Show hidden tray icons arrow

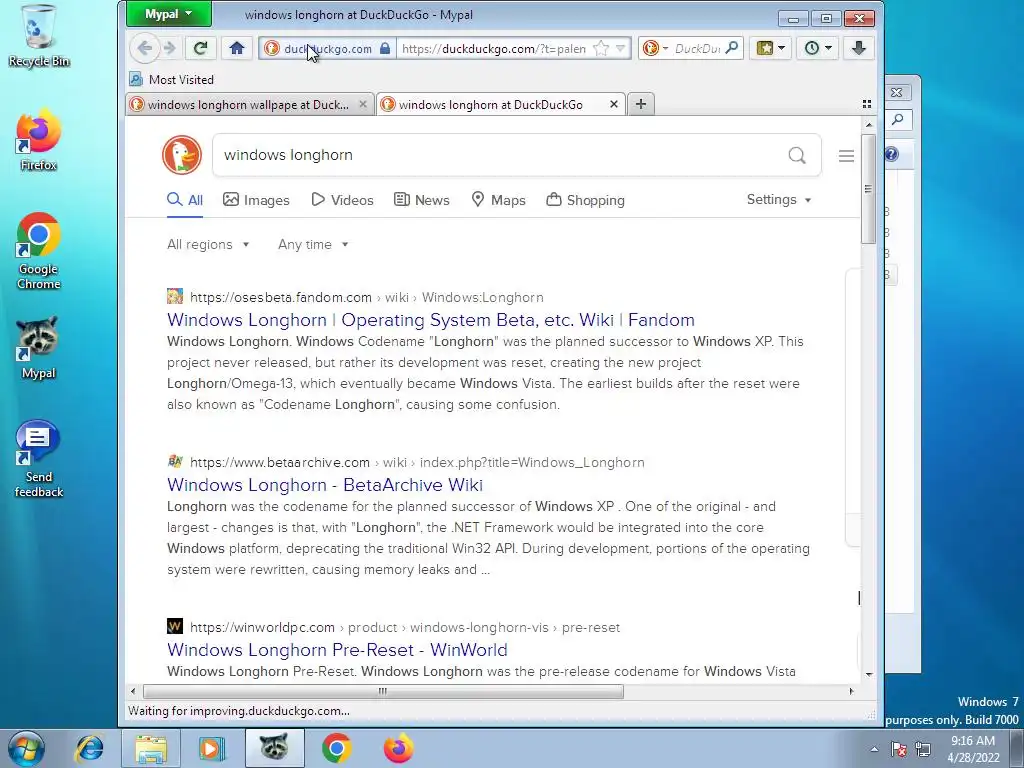click(874, 749)
